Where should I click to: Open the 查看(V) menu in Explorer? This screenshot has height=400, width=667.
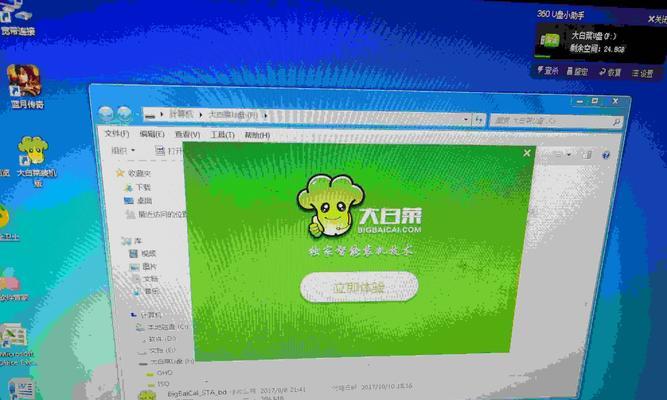tap(188, 134)
